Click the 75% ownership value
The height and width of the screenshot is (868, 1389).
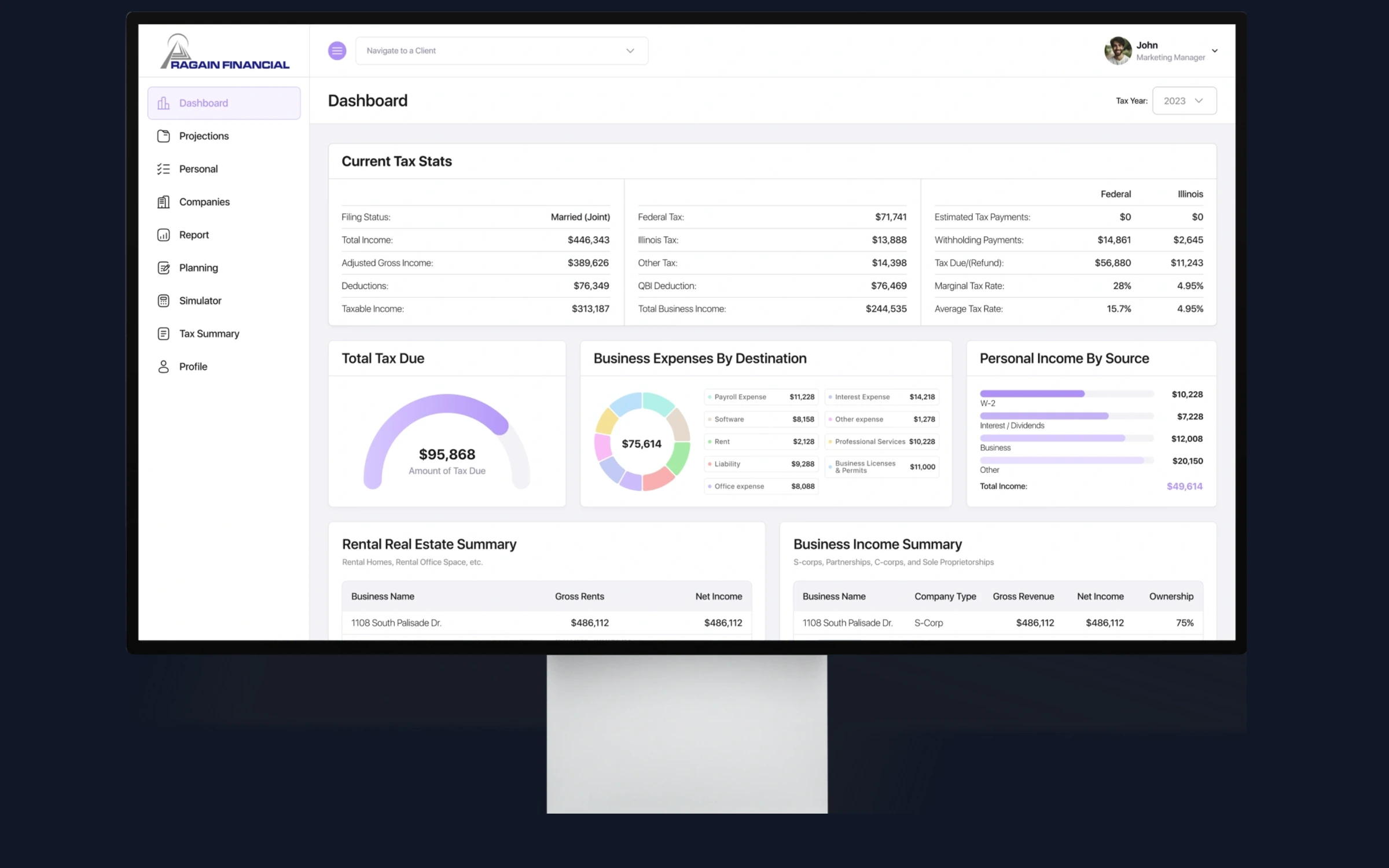point(1185,623)
